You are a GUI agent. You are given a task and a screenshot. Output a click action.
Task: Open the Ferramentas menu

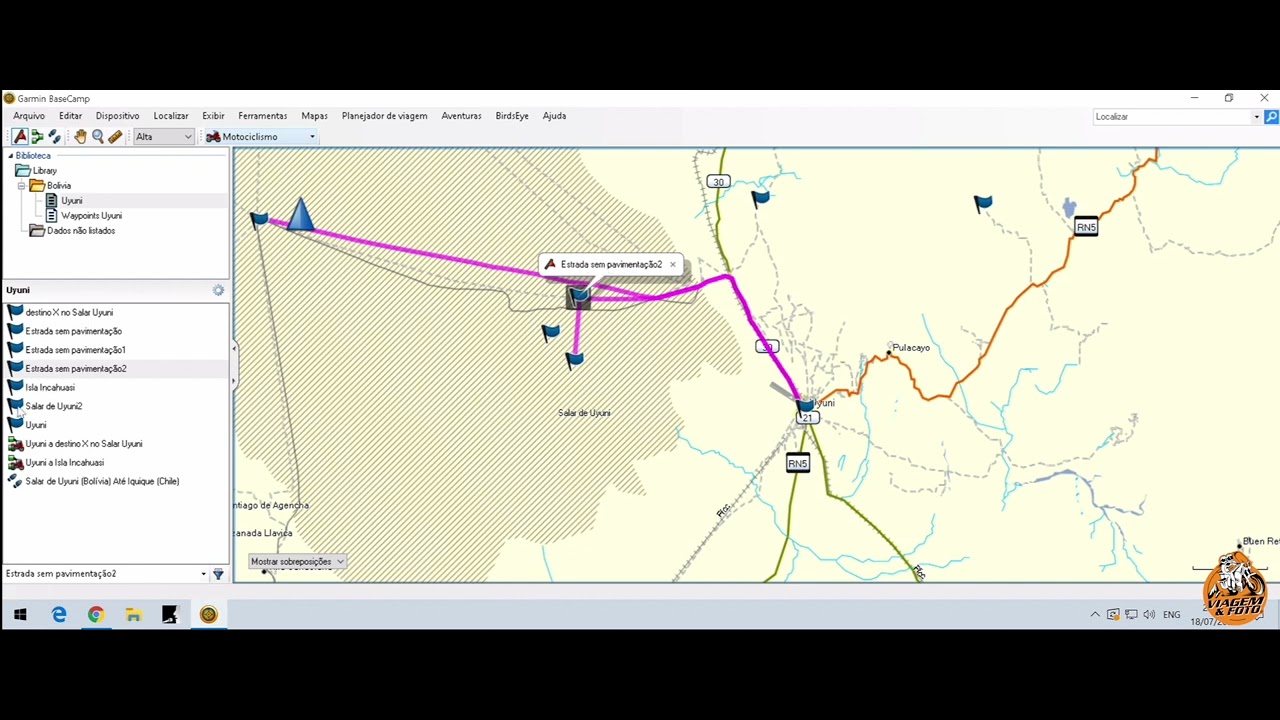pos(263,116)
